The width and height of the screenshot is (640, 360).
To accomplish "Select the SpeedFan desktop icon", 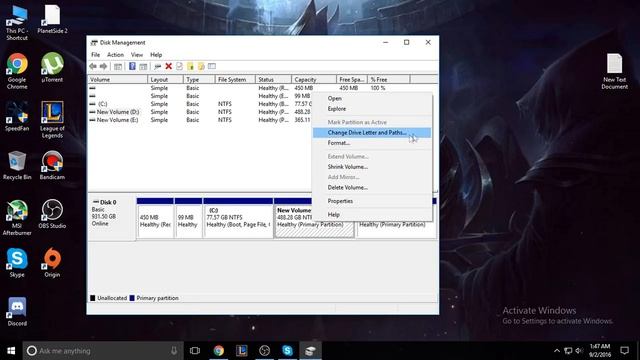I will pyautogui.click(x=17, y=116).
